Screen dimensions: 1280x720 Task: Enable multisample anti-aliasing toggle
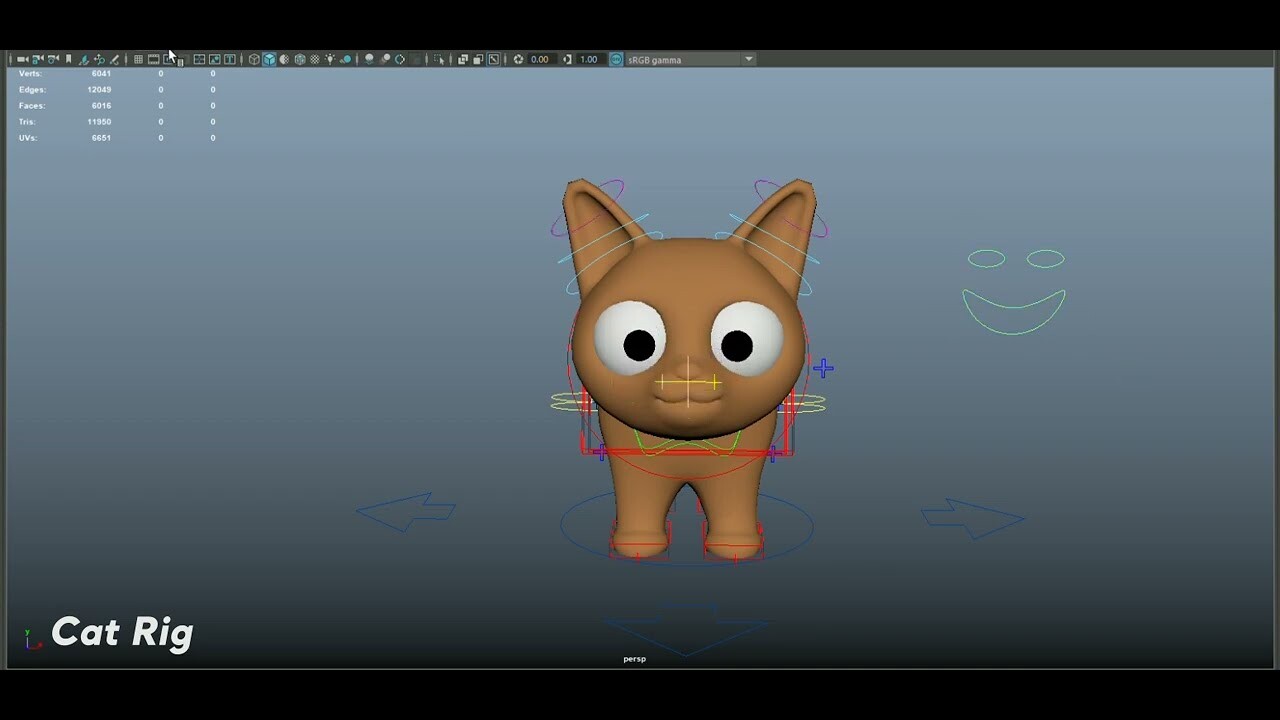coord(399,59)
